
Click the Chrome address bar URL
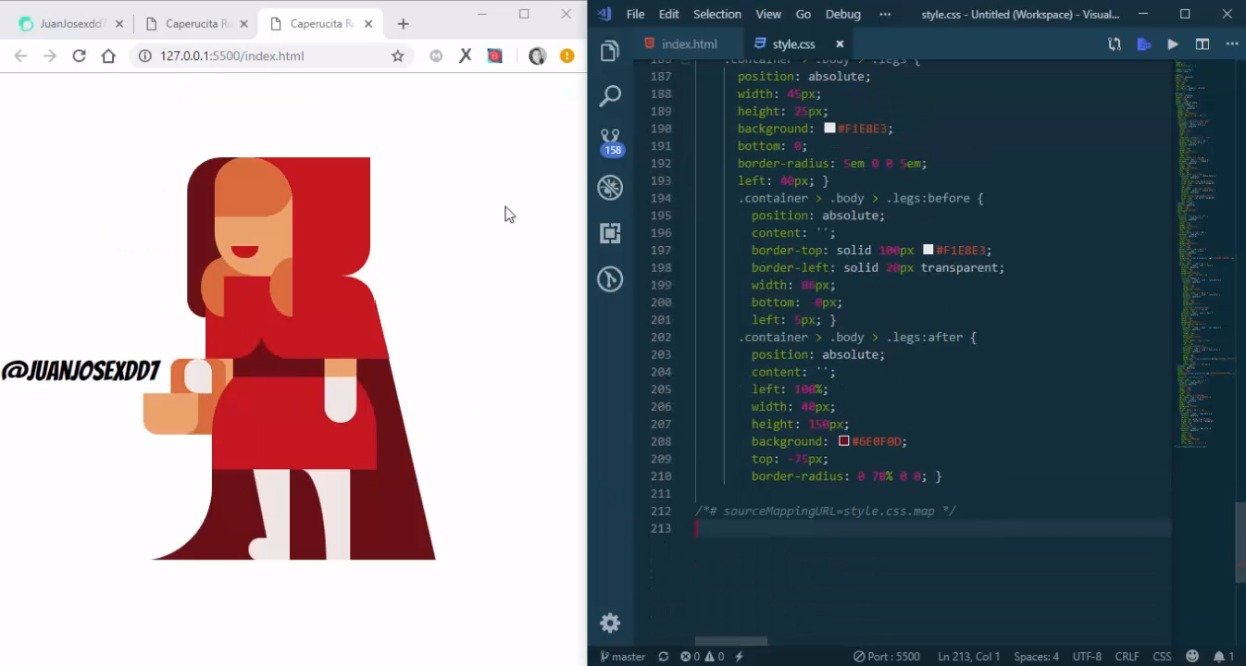click(x=232, y=56)
